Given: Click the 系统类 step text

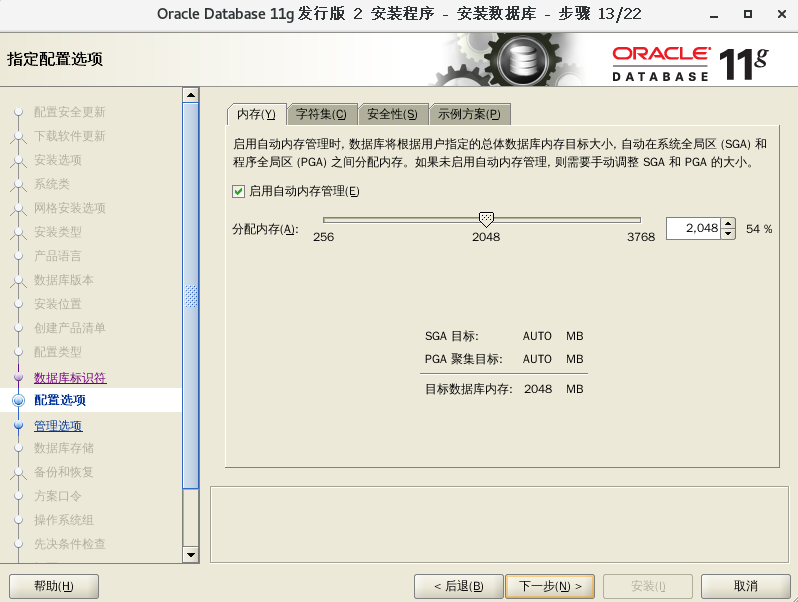Looking at the screenshot, I should pyautogui.click(x=52, y=184).
